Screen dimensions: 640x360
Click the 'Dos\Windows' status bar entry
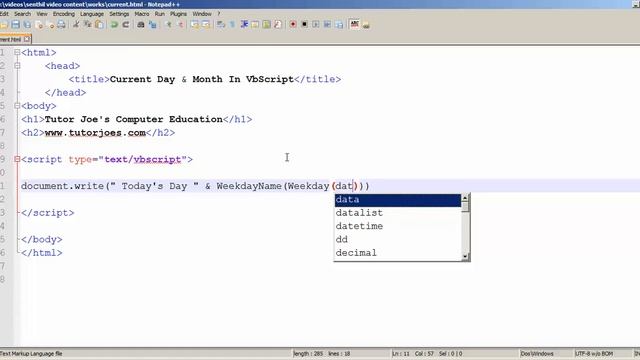537,354
